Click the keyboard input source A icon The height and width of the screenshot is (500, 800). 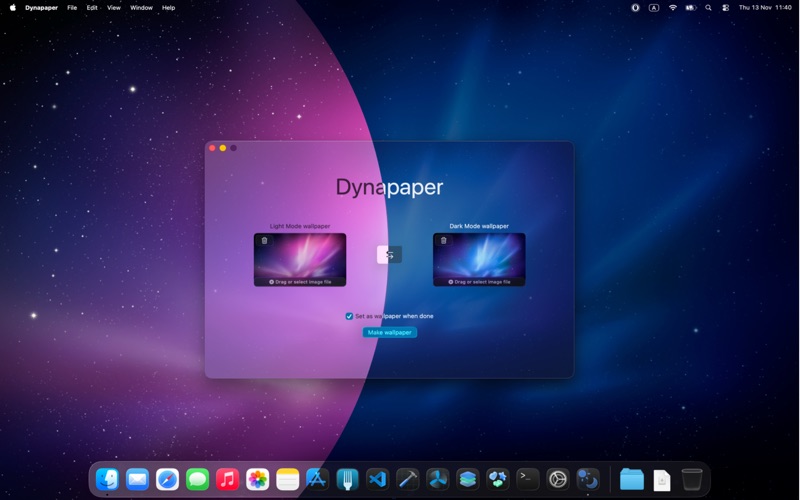(x=654, y=8)
